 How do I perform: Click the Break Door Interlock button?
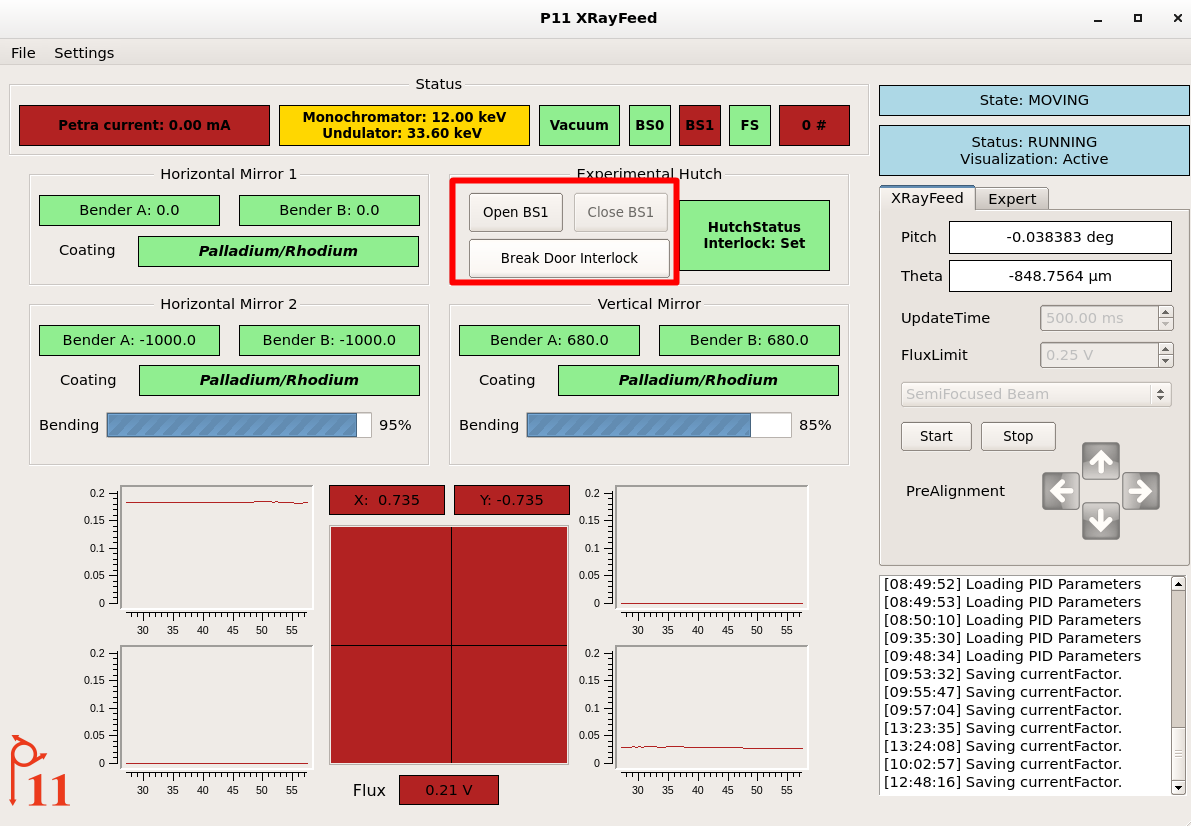tap(569, 258)
